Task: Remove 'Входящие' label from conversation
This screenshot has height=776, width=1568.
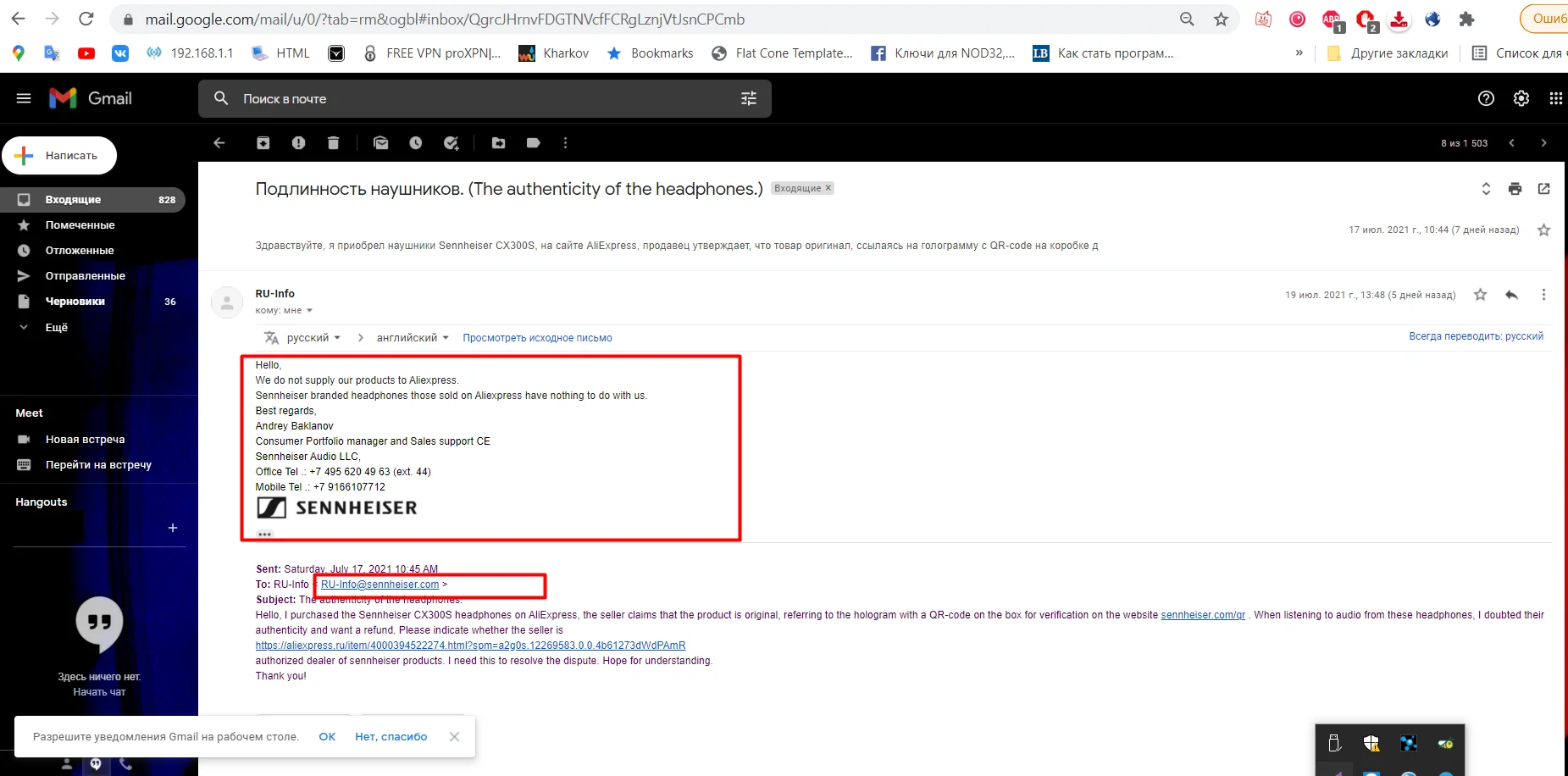Action: click(x=828, y=188)
